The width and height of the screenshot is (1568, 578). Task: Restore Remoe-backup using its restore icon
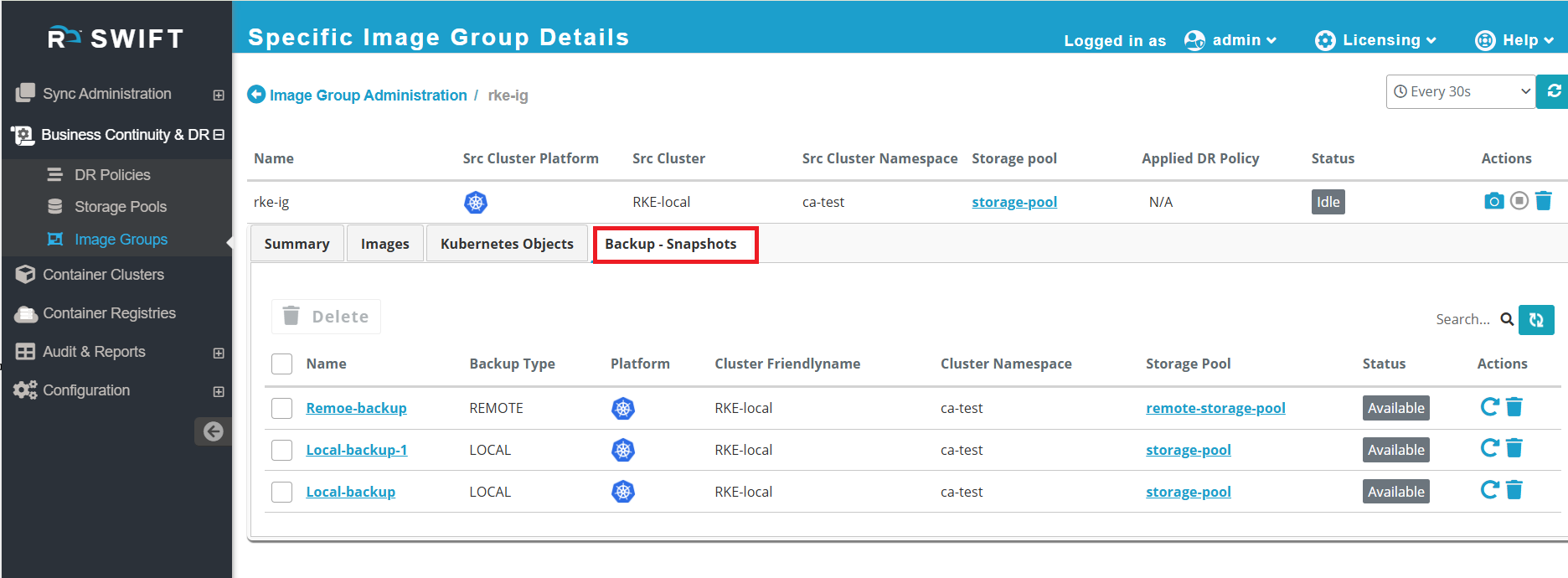click(x=1489, y=407)
